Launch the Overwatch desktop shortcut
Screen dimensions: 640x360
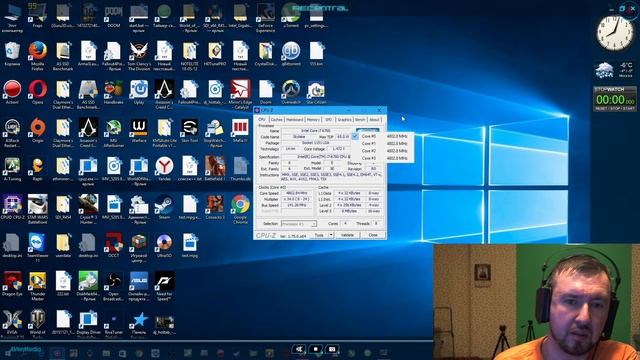click(291, 90)
